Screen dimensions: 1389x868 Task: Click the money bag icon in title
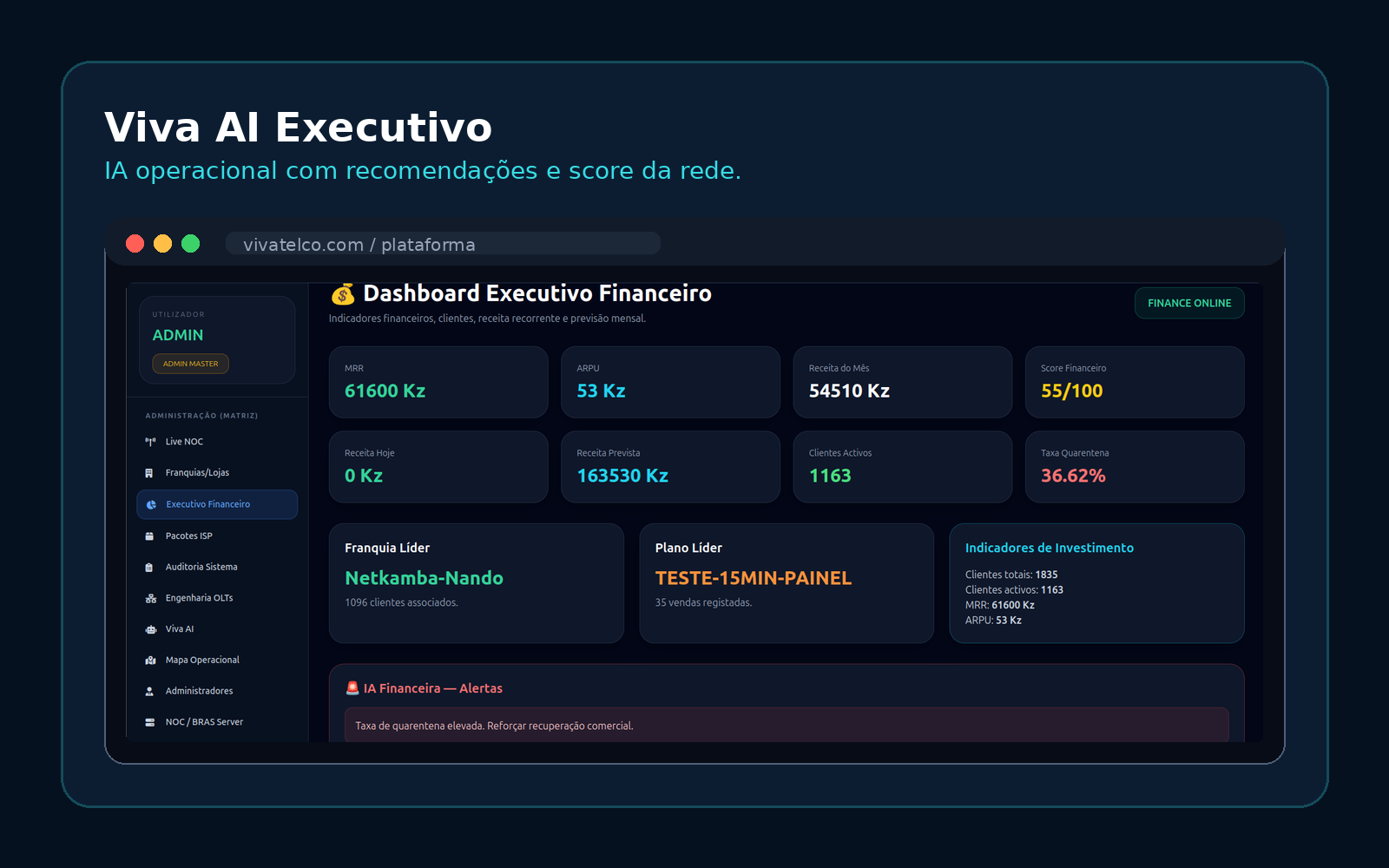pos(343,294)
